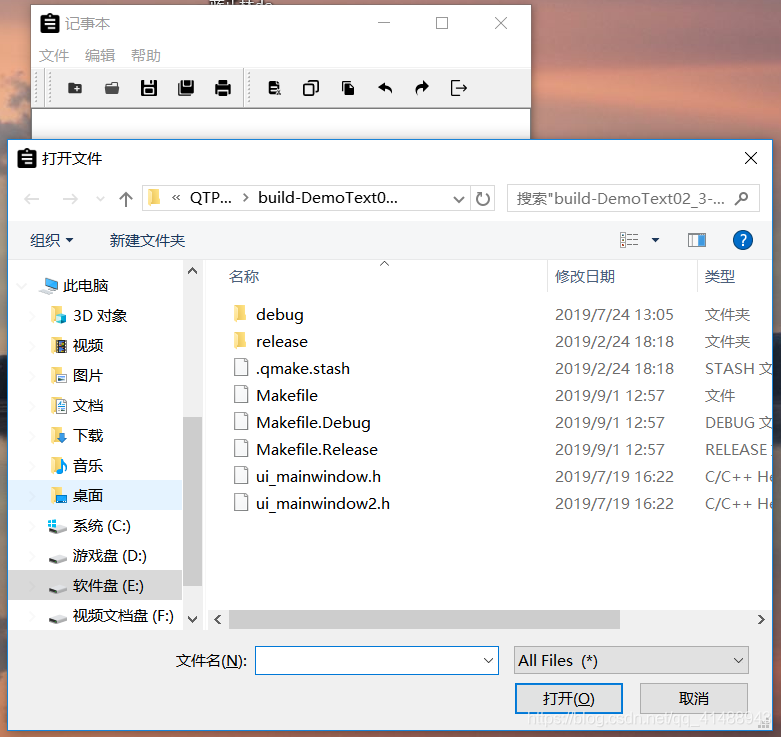Click the undo arrow in Notepad toolbar
This screenshot has width=781, height=737.
click(x=385, y=88)
